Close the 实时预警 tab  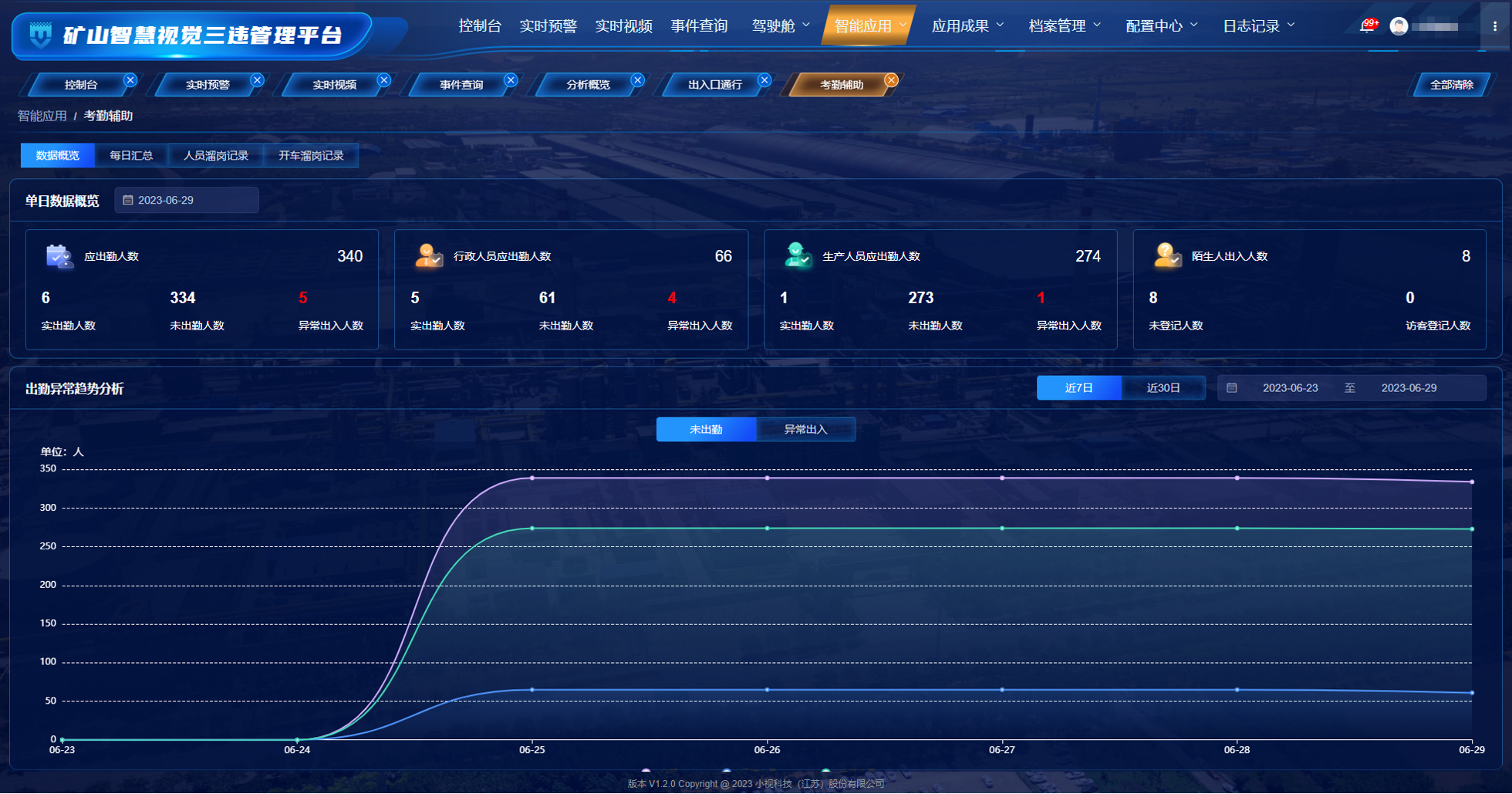(257, 80)
